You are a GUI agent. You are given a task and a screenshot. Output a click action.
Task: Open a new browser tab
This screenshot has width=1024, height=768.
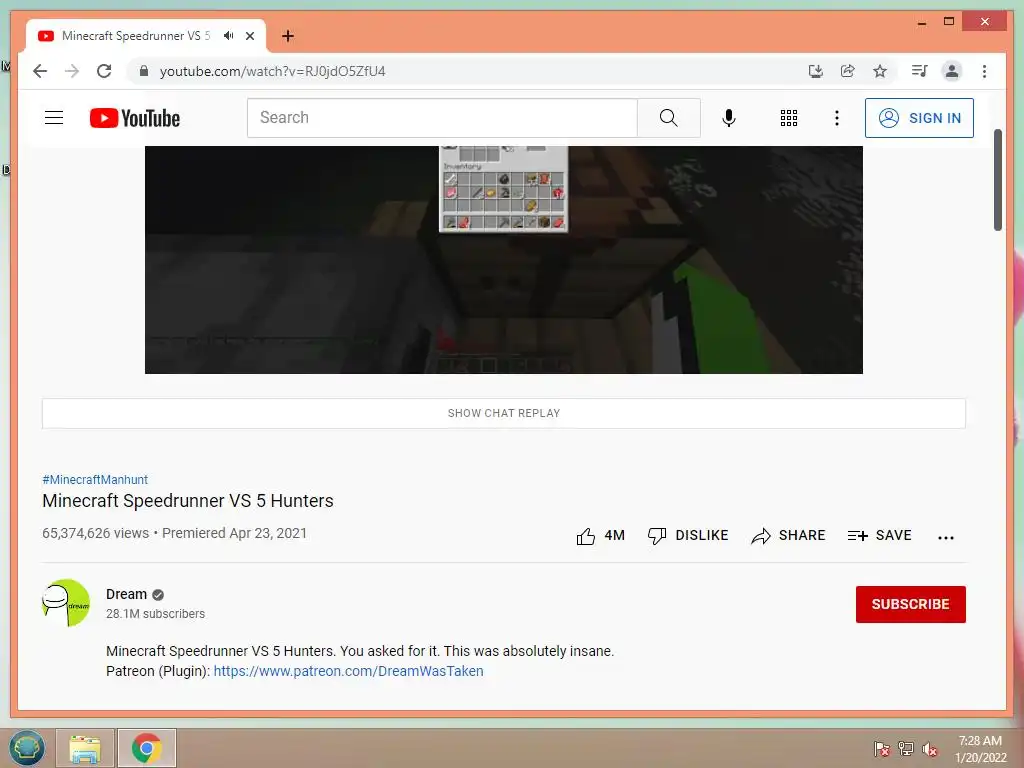pyautogui.click(x=288, y=36)
